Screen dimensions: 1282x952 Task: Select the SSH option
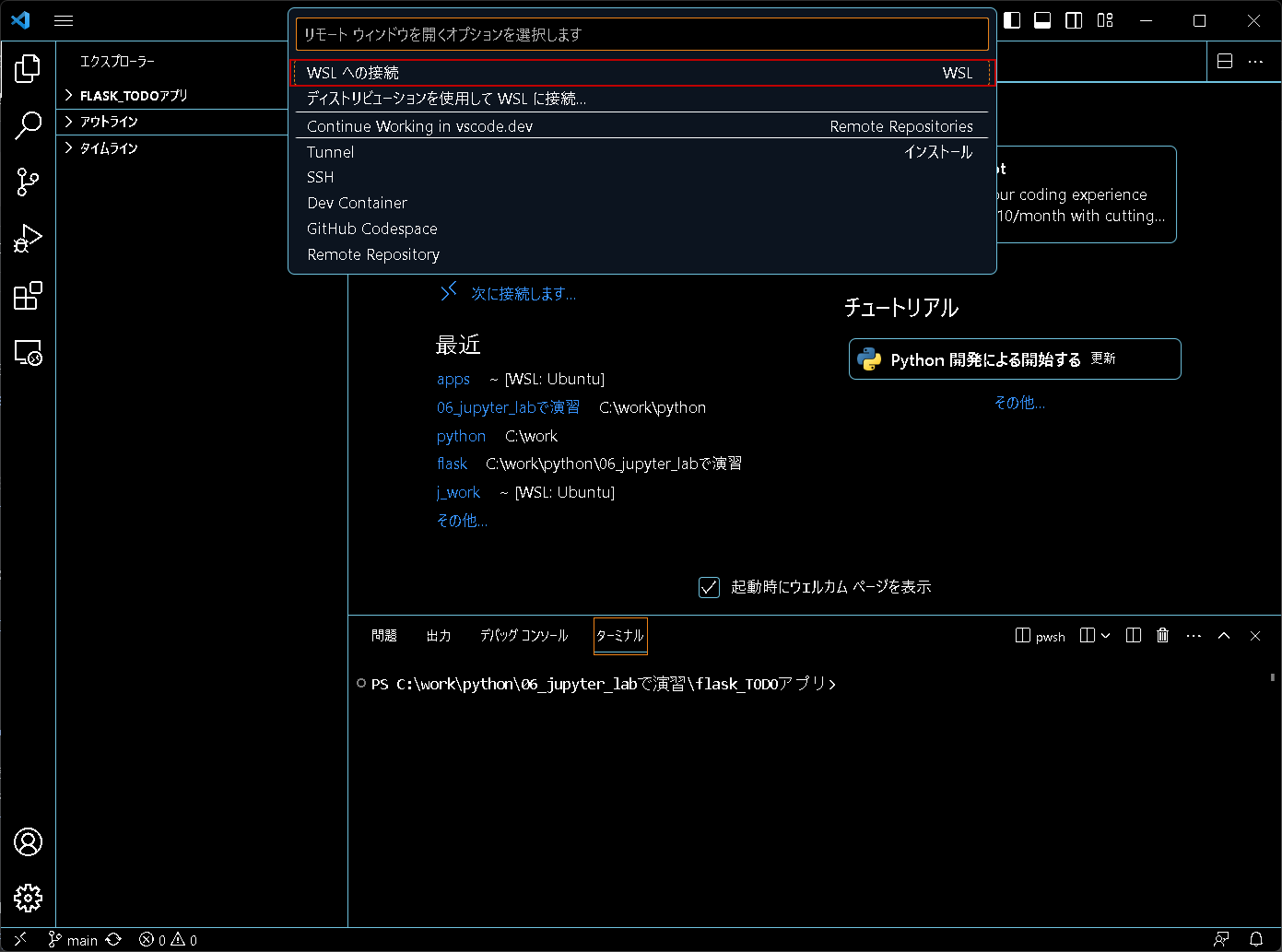[641, 177]
